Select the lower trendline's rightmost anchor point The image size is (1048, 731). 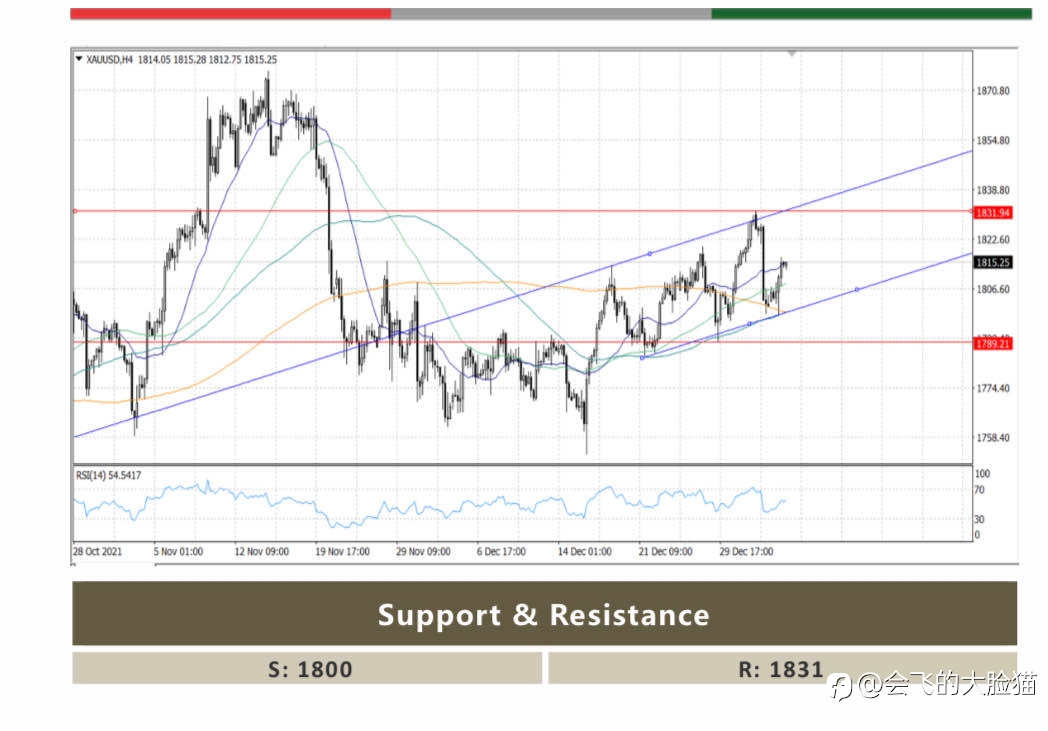[x=857, y=289]
